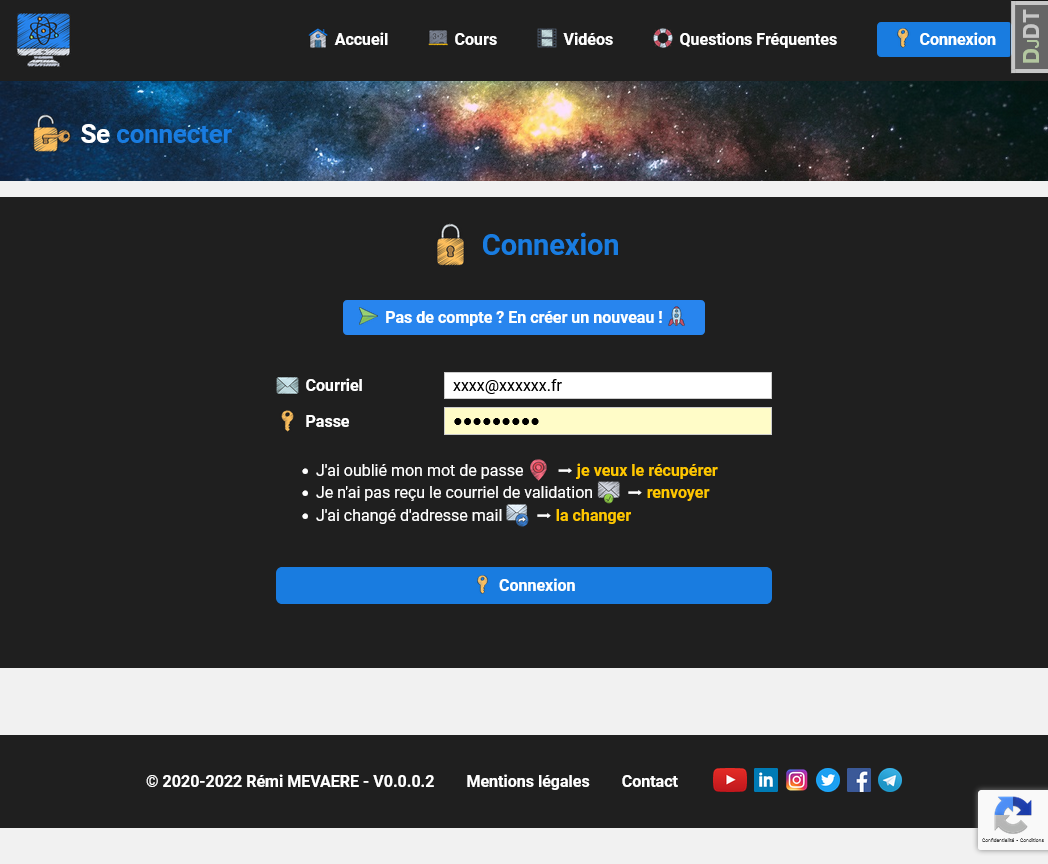Submit the form with the wide Connexion button
This screenshot has width=1048, height=864.
(x=523, y=585)
